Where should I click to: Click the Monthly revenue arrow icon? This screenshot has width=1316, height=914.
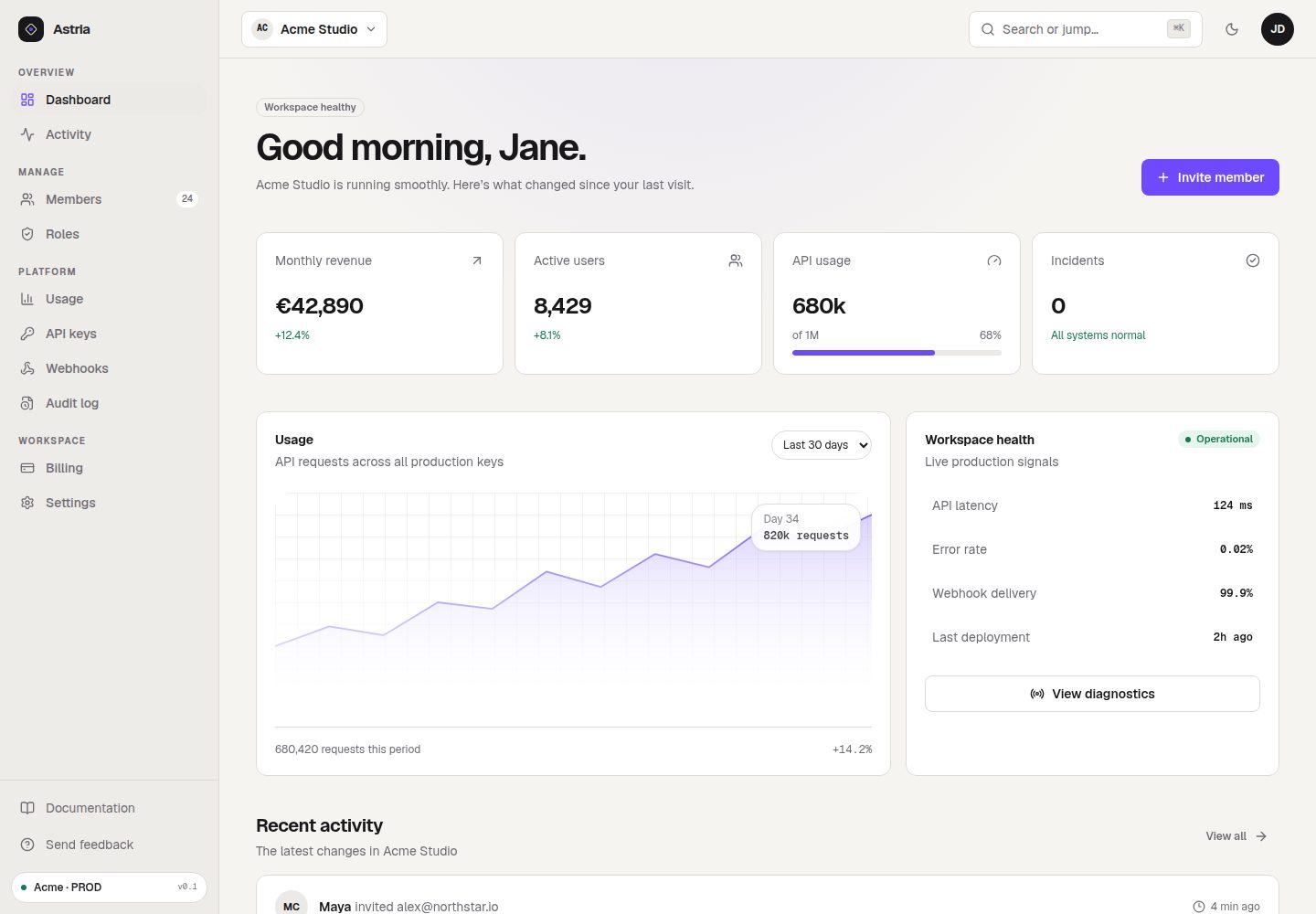pyautogui.click(x=476, y=260)
